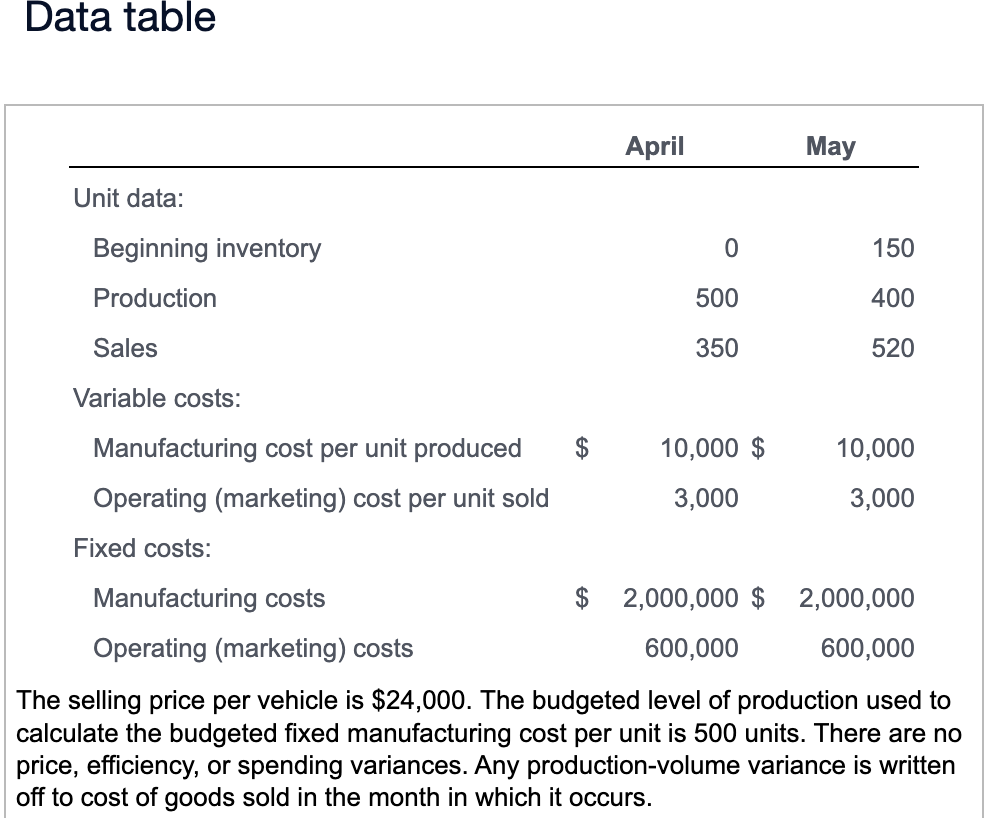Viewport: 1000px width, 818px height.
Task: Select the May column header
Action: click(830, 146)
